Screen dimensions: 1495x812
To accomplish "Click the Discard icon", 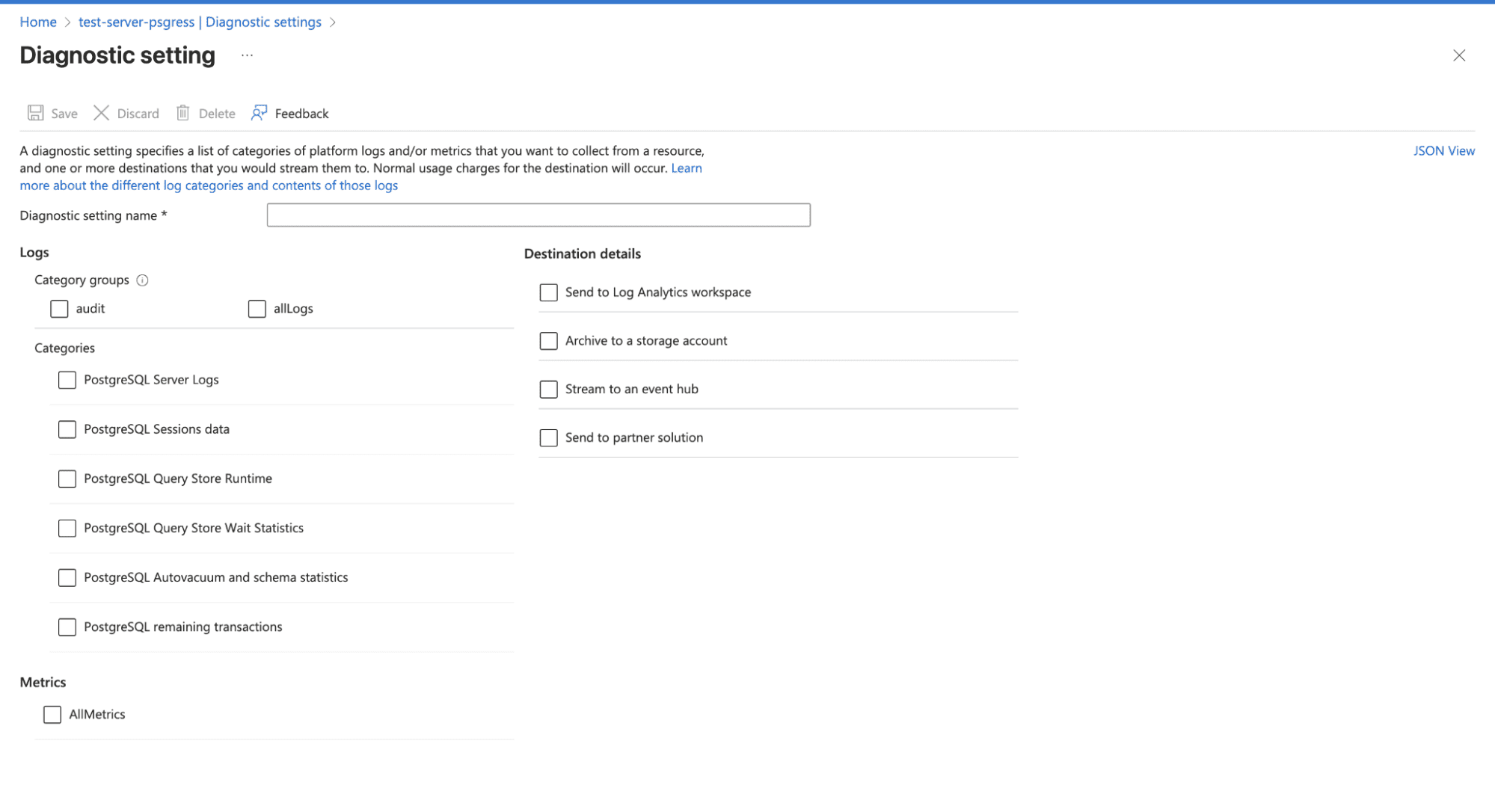I will [x=102, y=113].
